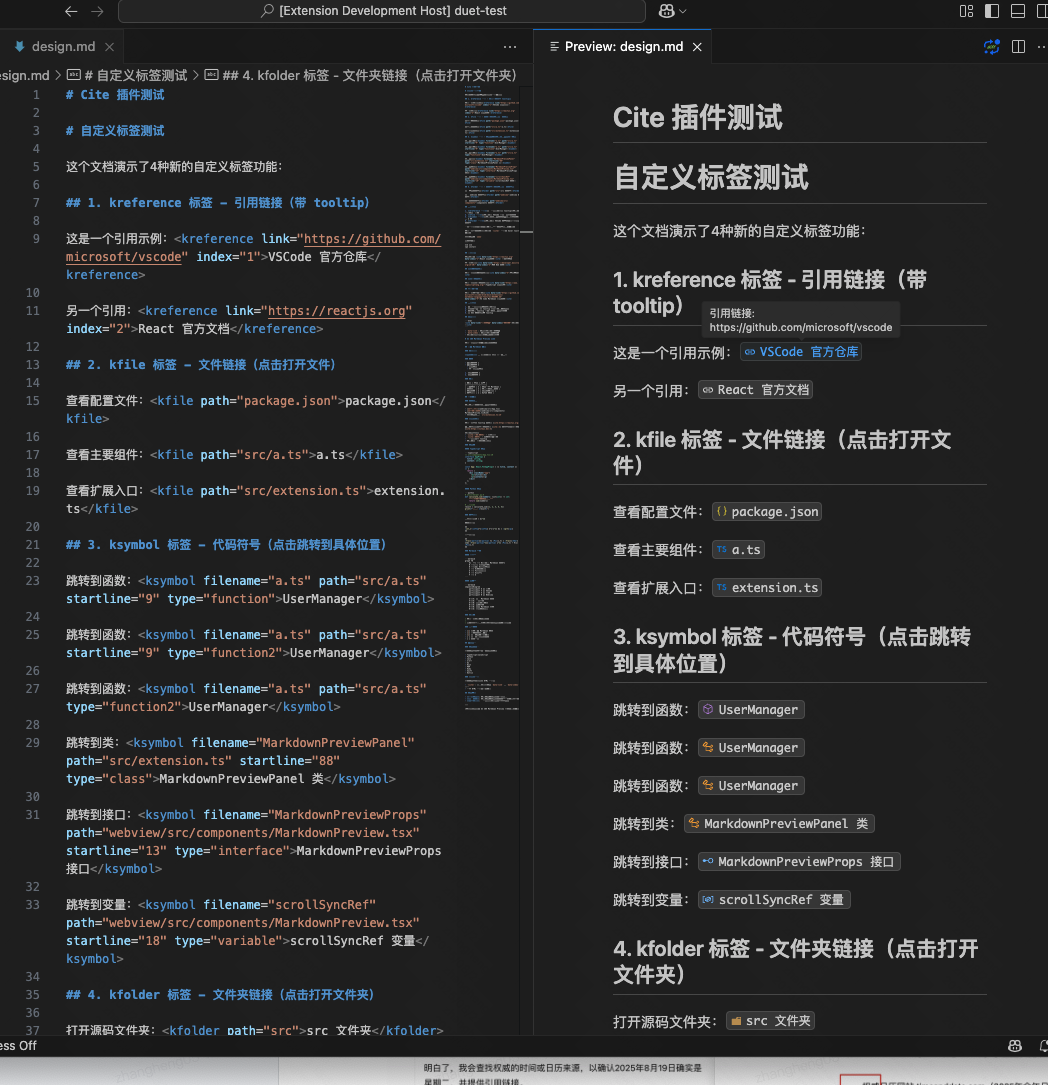The image size is (1048, 1085).
Task: Click the code minimap in the editor
Action: [x=492, y=398]
